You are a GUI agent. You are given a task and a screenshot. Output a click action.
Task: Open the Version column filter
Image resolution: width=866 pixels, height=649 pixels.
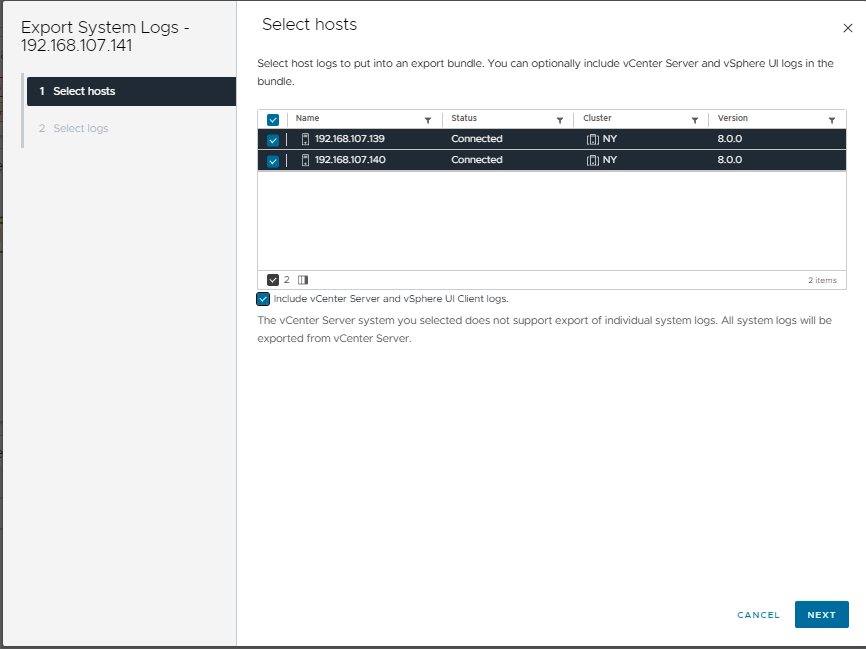point(831,120)
